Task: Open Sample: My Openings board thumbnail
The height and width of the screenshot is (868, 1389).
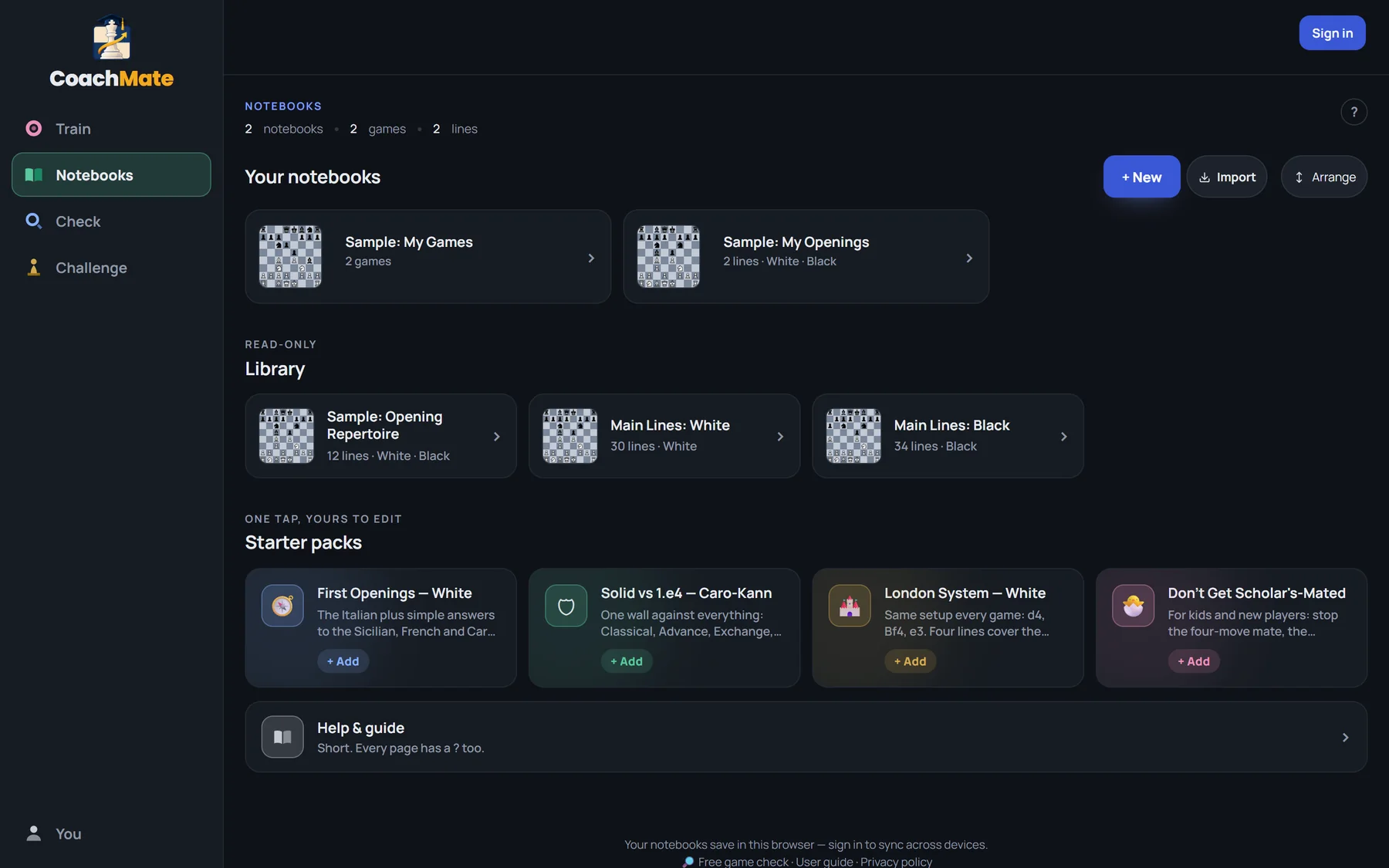Action: click(x=668, y=256)
